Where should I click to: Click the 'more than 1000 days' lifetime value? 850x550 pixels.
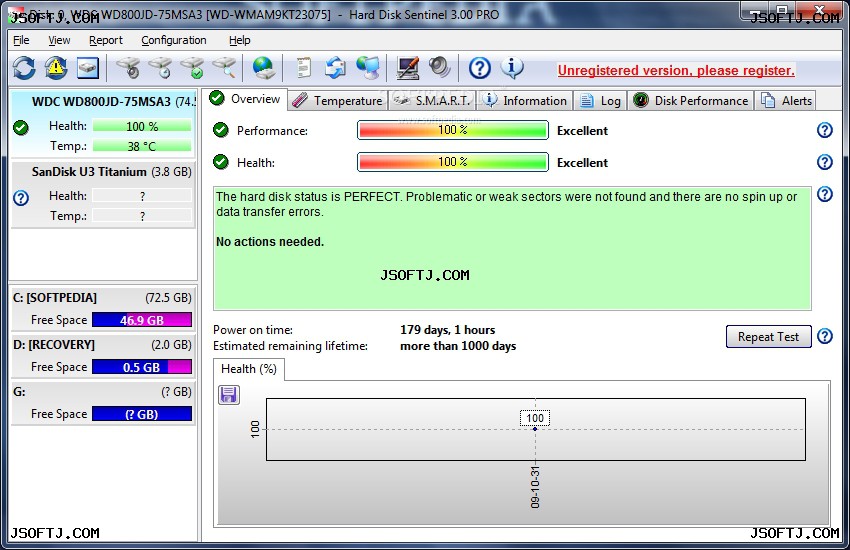[458, 346]
